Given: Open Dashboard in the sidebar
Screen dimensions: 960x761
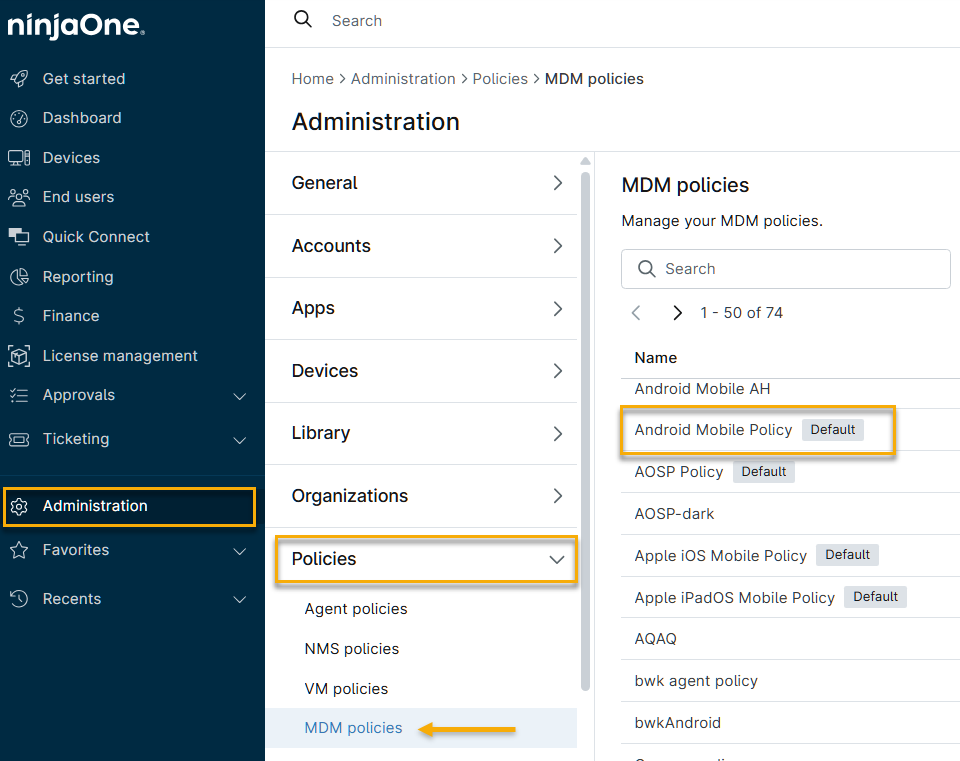Looking at the screenshot, I should (82, 118).
